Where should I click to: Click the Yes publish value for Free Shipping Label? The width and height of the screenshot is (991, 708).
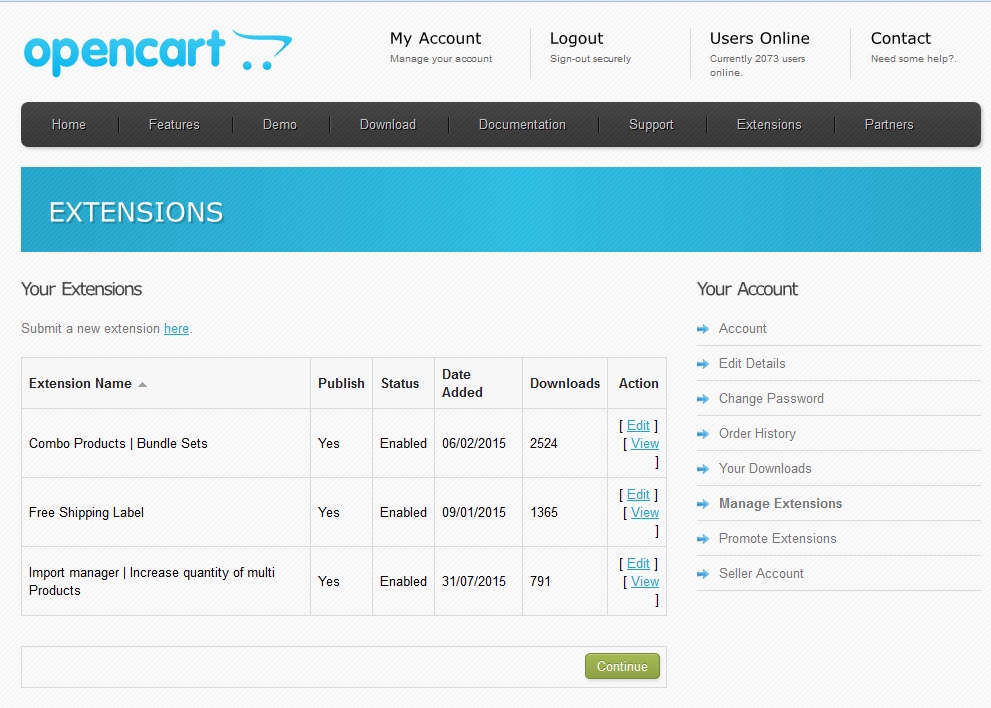click(329, 513)
